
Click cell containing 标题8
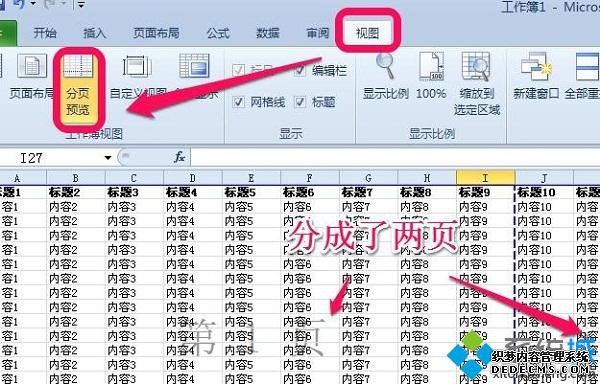427,192
